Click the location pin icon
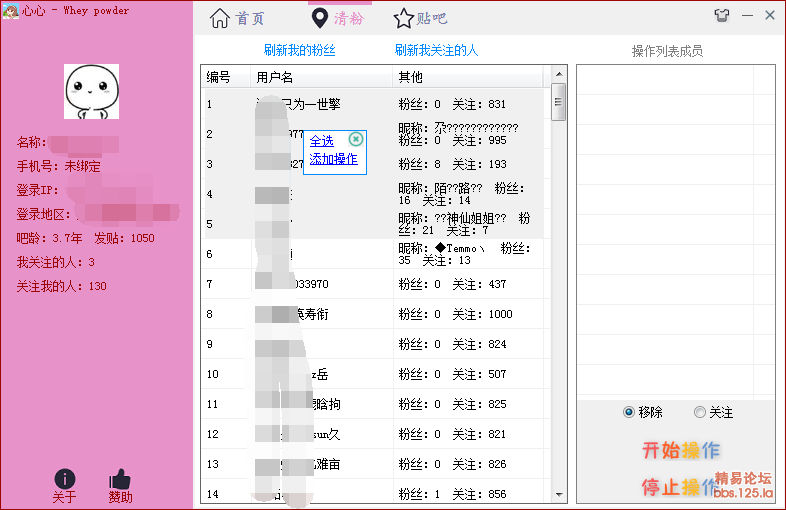The image size is (786, 510). [319, 19]
